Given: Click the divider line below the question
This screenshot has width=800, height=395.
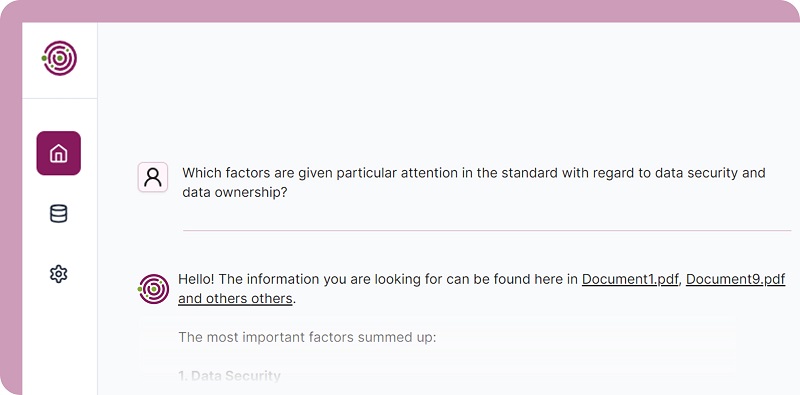Looking at the screenshot, I should point(487,231).
